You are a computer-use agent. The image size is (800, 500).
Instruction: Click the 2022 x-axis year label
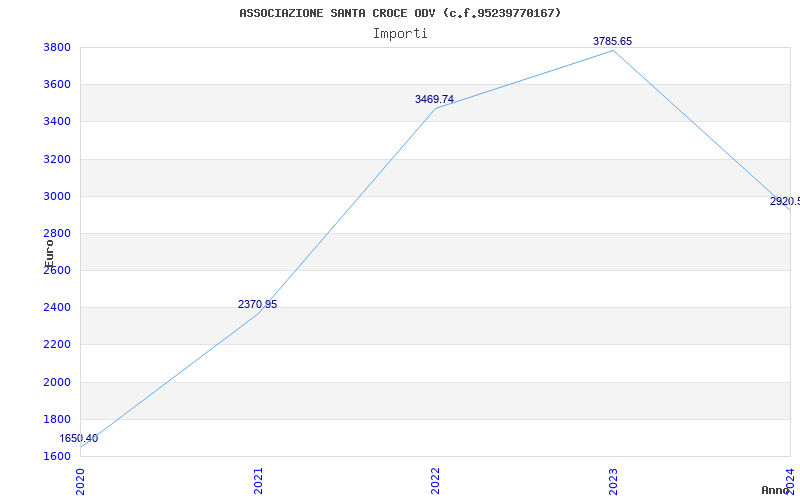[x=435, y=481]
